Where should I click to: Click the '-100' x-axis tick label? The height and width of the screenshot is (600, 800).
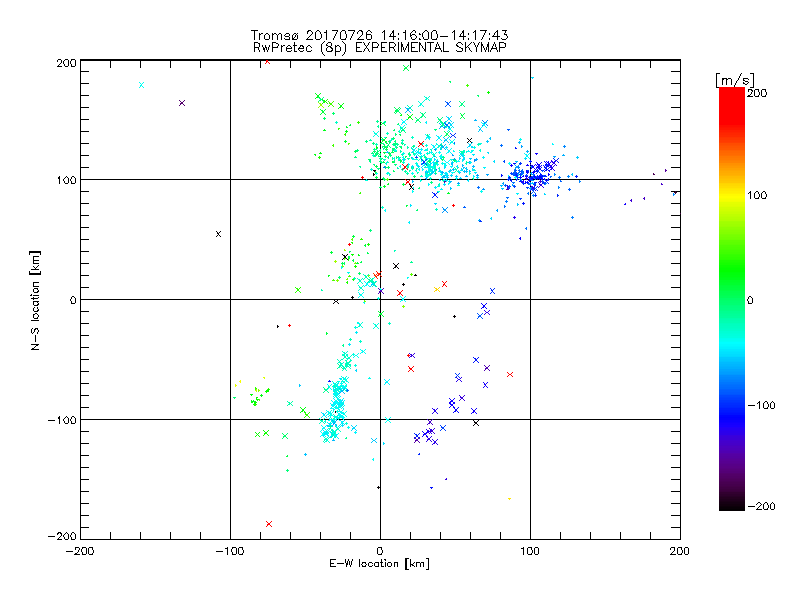[230, 551]
